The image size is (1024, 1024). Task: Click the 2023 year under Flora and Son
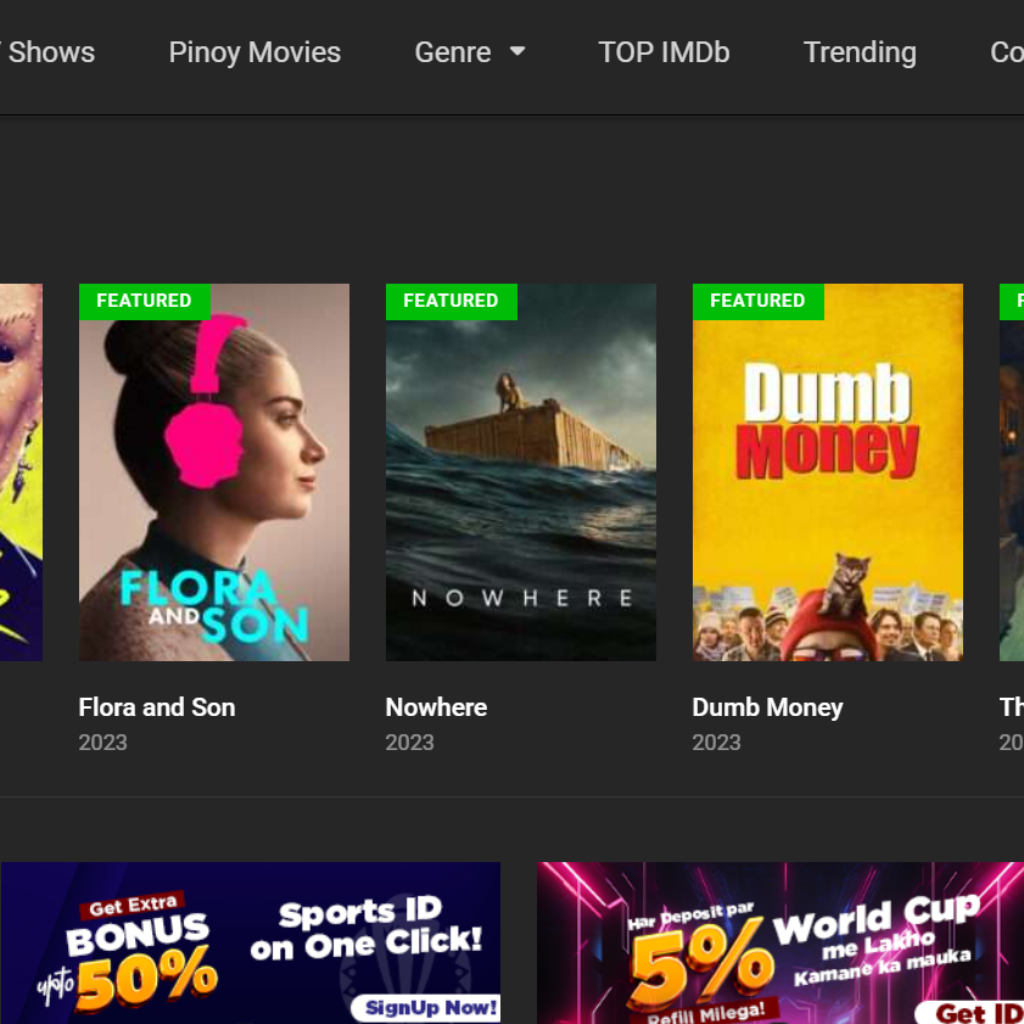click(103, 743)
